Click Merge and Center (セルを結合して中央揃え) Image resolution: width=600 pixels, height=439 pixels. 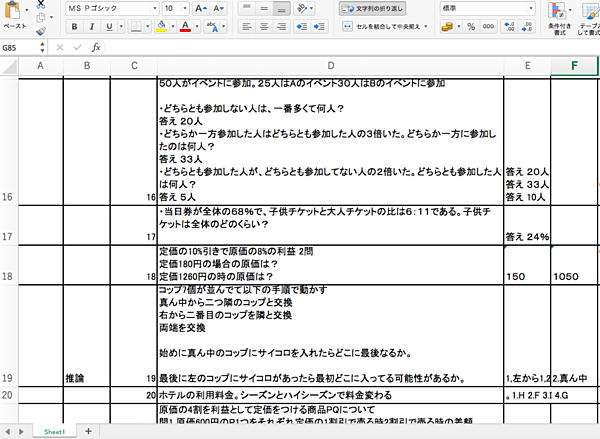point(381,27)
